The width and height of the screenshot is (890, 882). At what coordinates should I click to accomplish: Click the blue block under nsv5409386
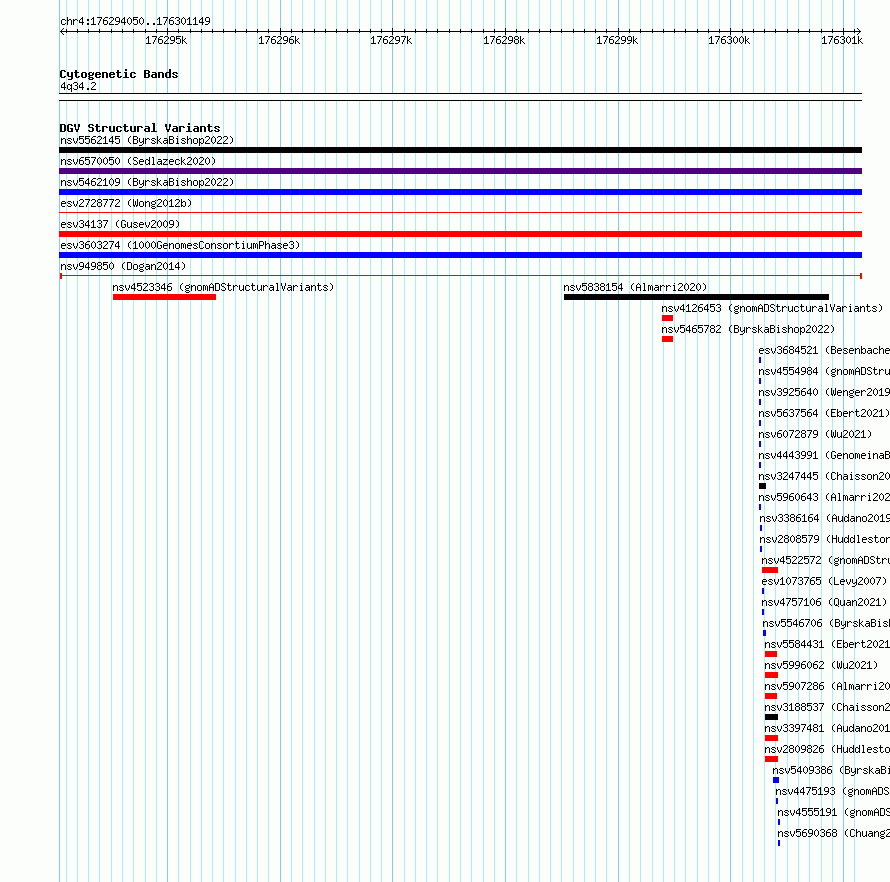[x=776, y=780]
